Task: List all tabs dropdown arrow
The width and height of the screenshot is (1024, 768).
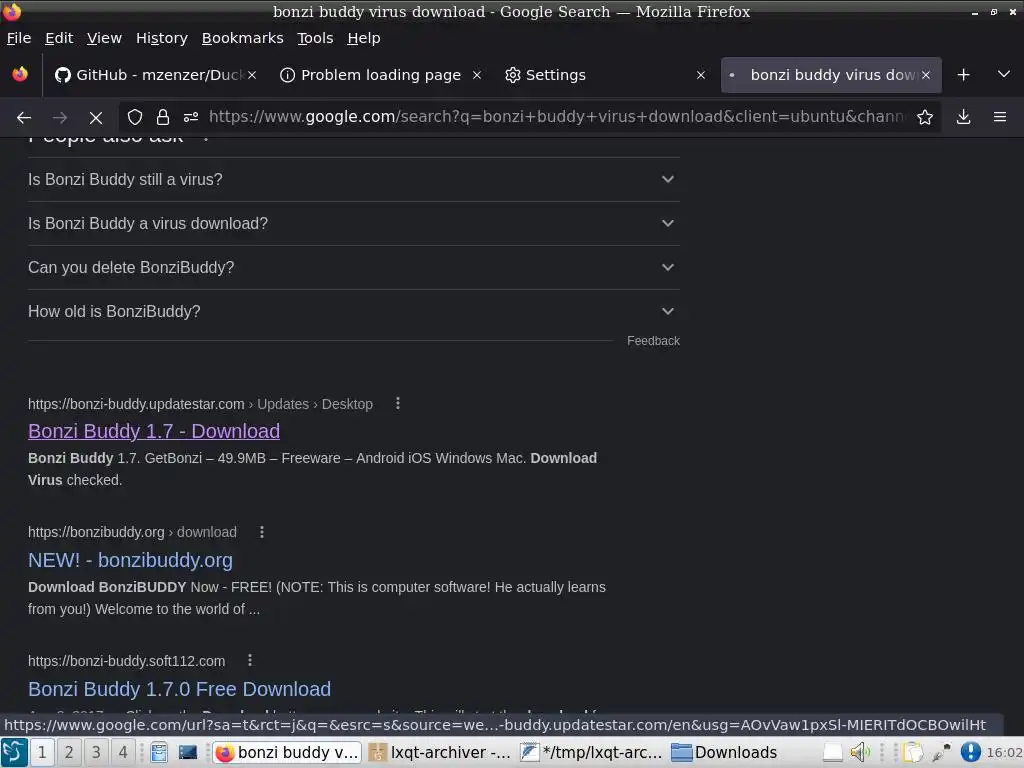Action: click(x=1004, y=74)
